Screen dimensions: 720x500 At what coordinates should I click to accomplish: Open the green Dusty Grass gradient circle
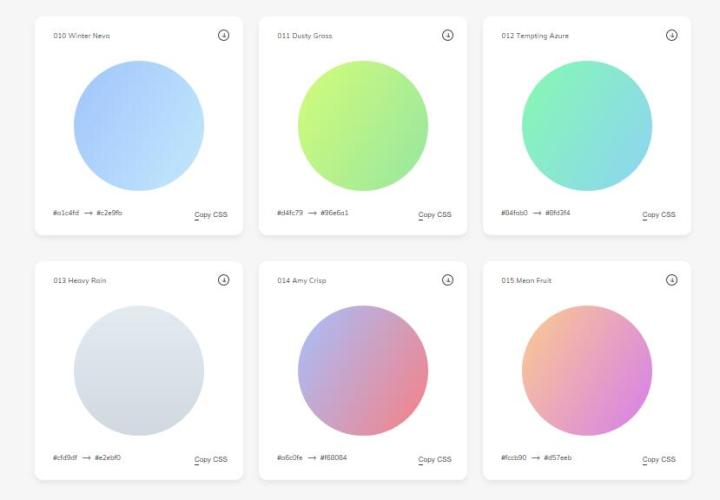point(363,126)
